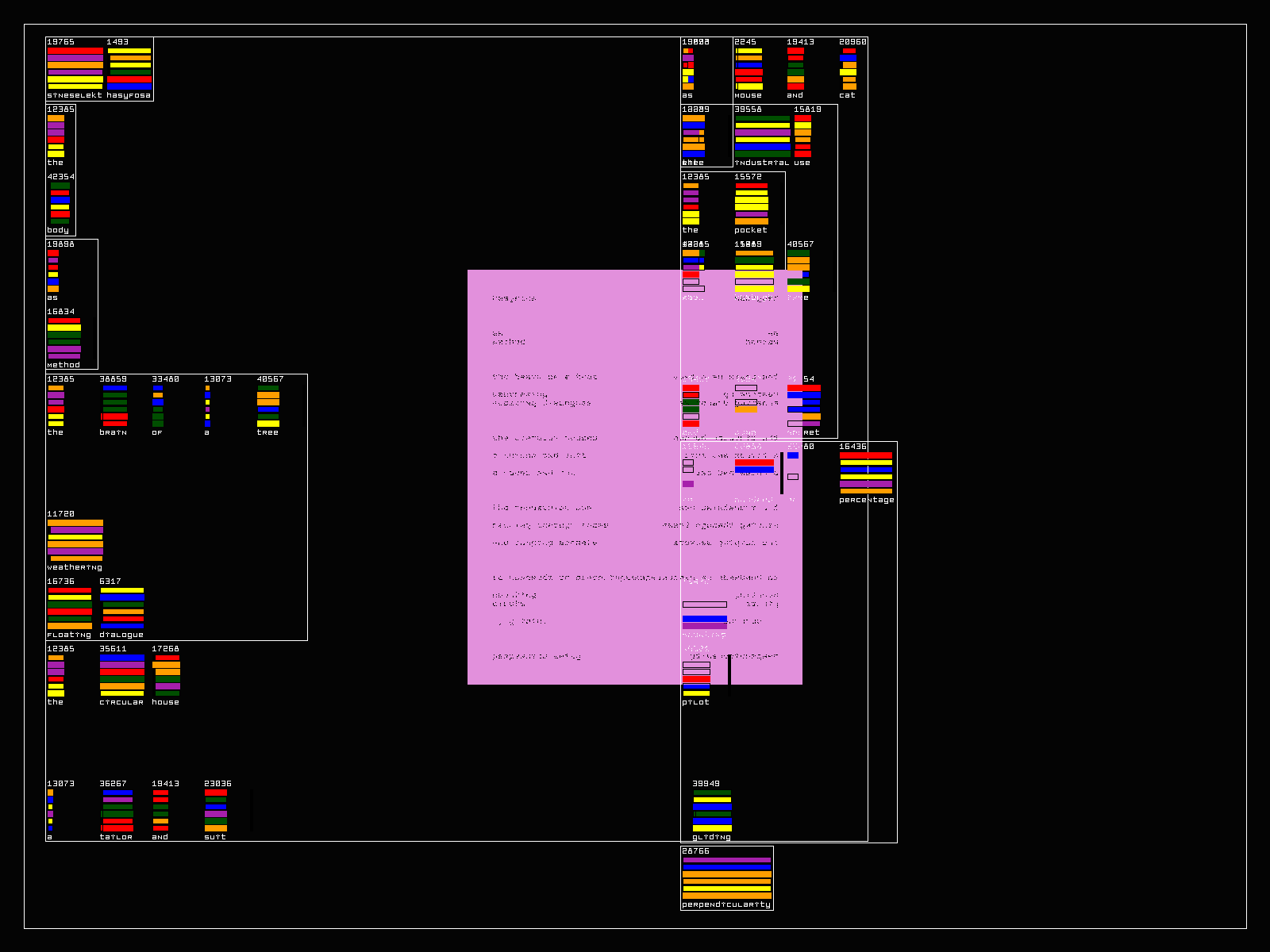The width and height of the screenshot is (1270, 952).
Task: Select the 'gliding' glyph
Action: coord(712,810)
